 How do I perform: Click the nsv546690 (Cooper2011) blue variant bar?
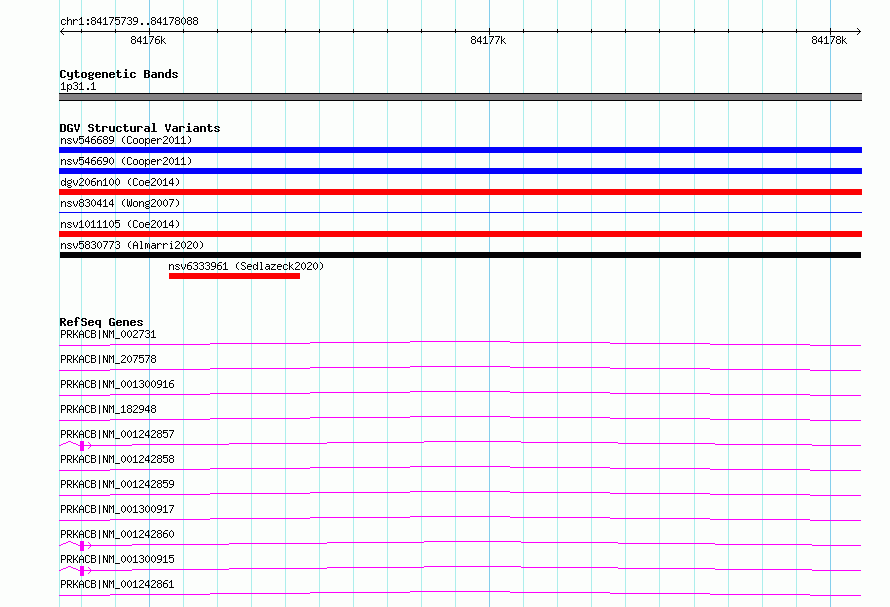click(460, 171)
